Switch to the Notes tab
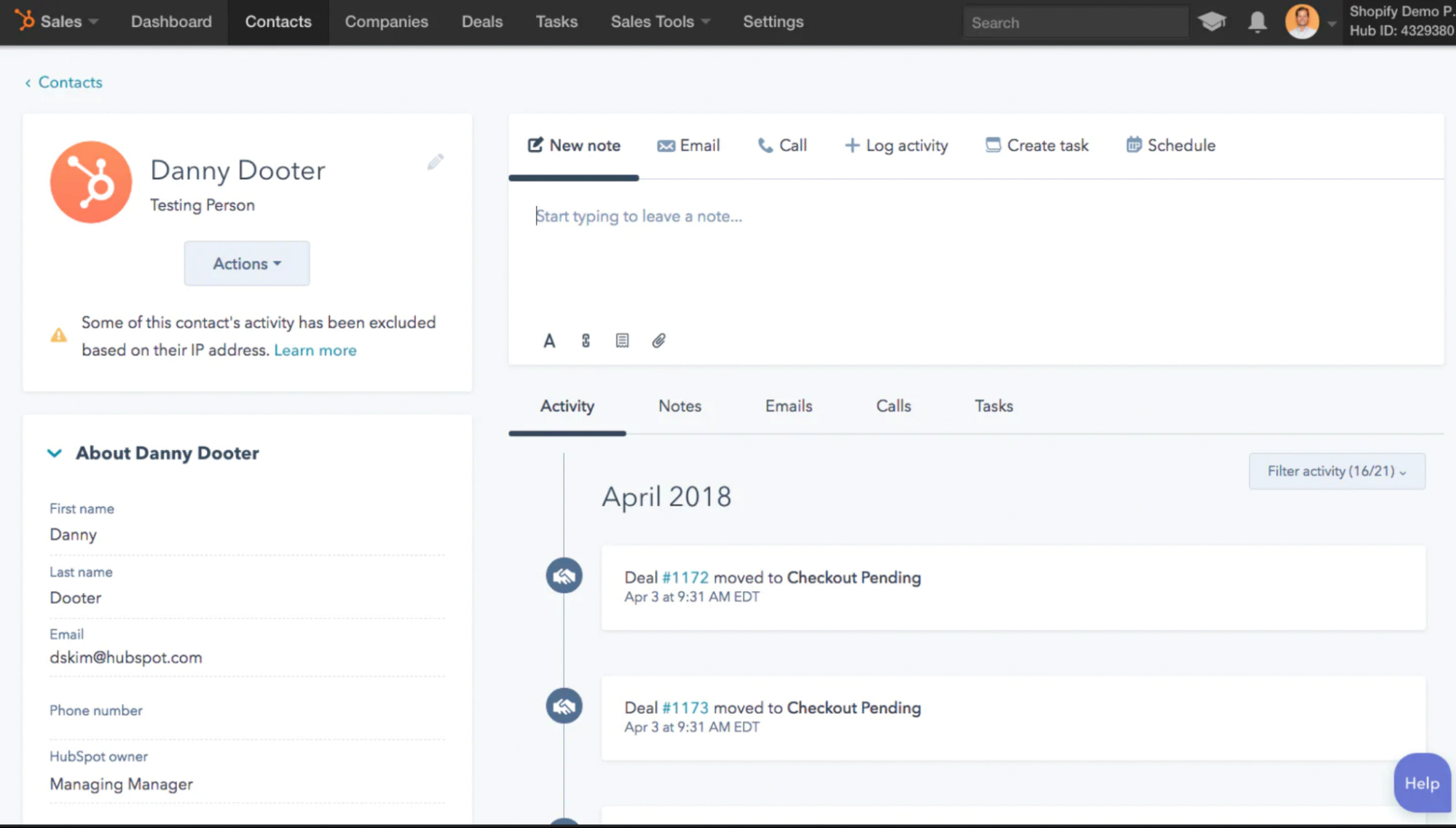This screenshot has width=1456, height=828. click(680, 406)
